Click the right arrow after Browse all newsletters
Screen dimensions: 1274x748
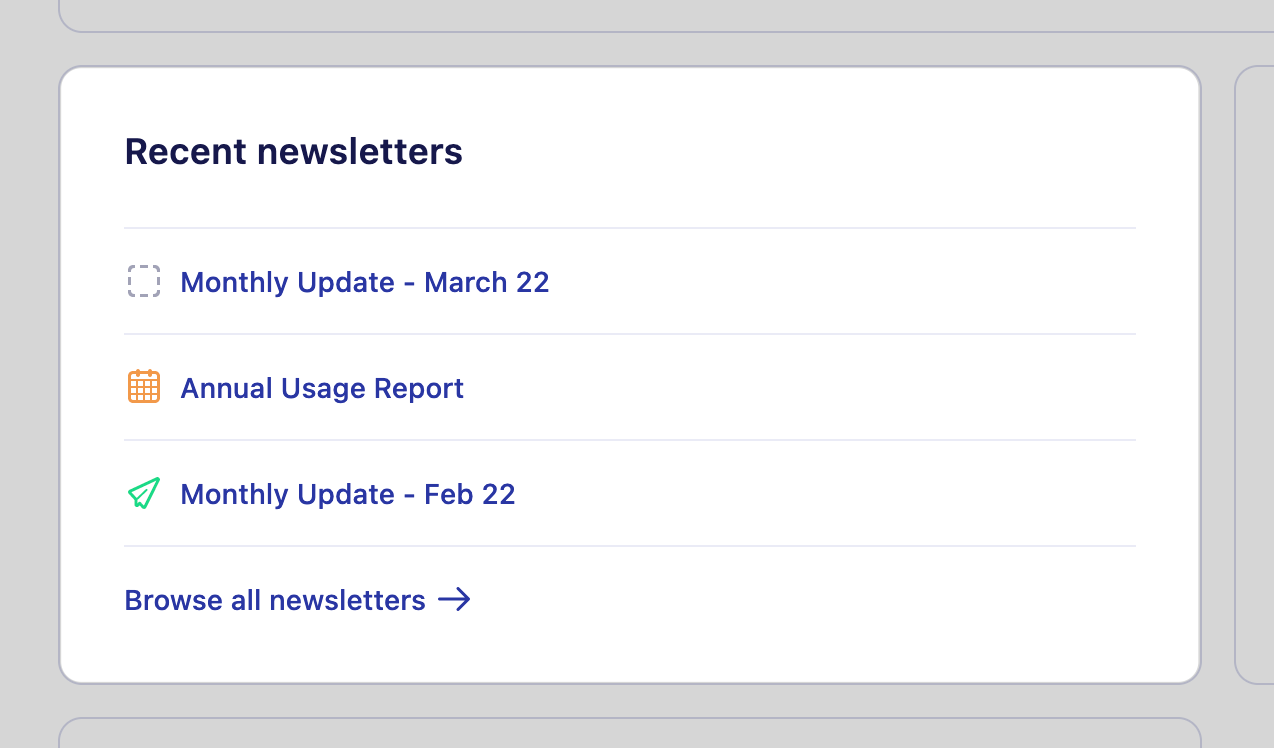454,600
